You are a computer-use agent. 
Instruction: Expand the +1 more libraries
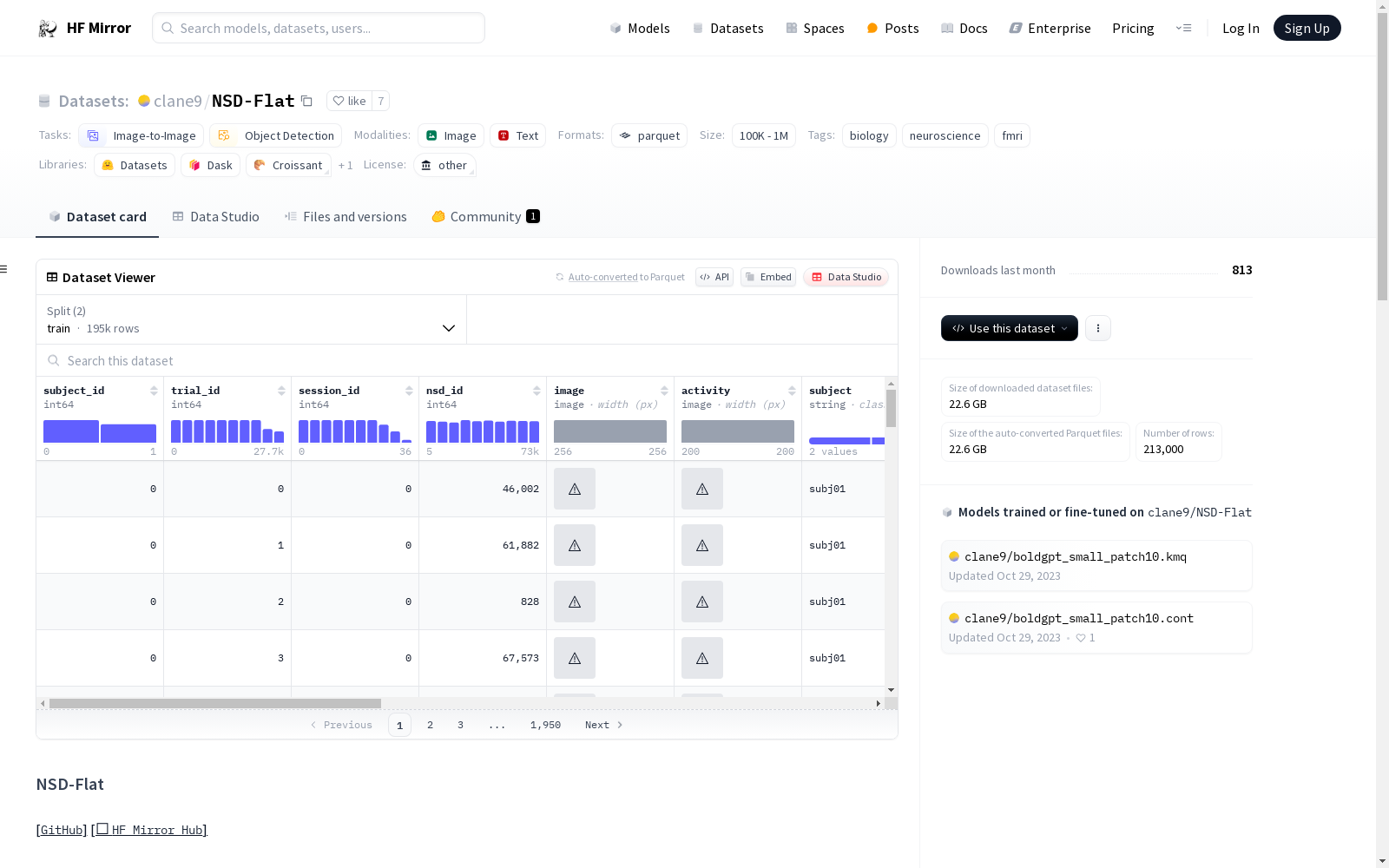coord(346,165)
